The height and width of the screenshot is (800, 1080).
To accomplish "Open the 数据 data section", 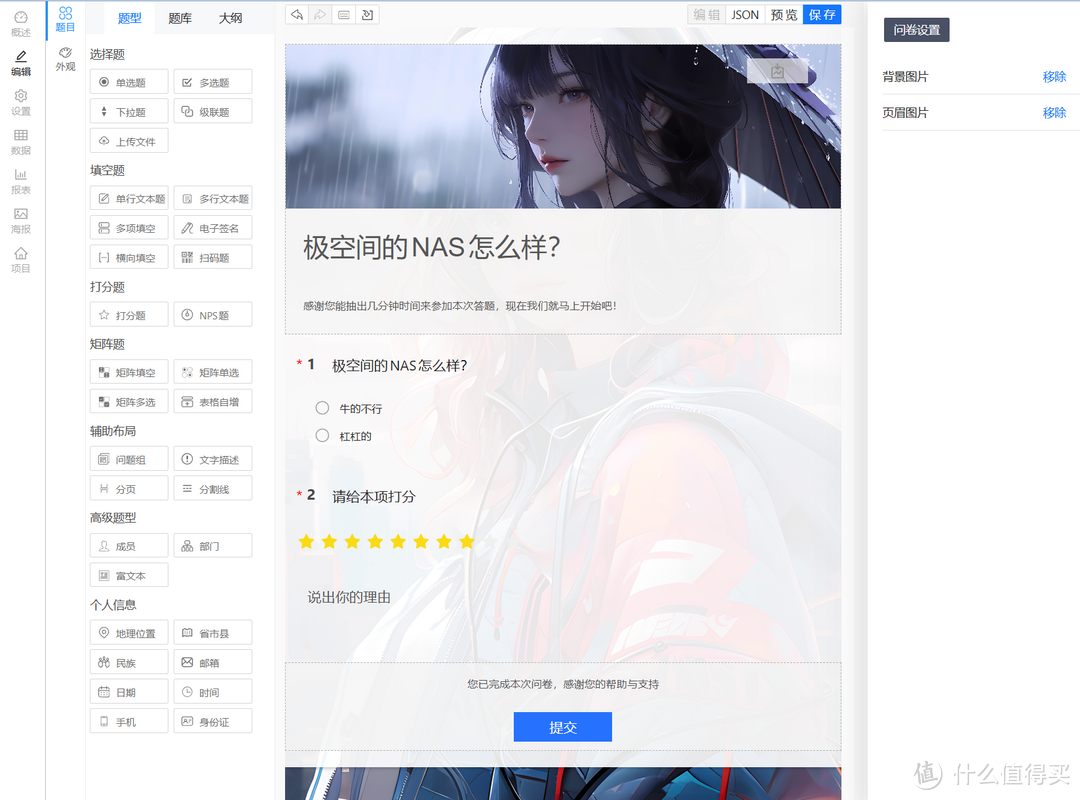I will pos(20,142).
